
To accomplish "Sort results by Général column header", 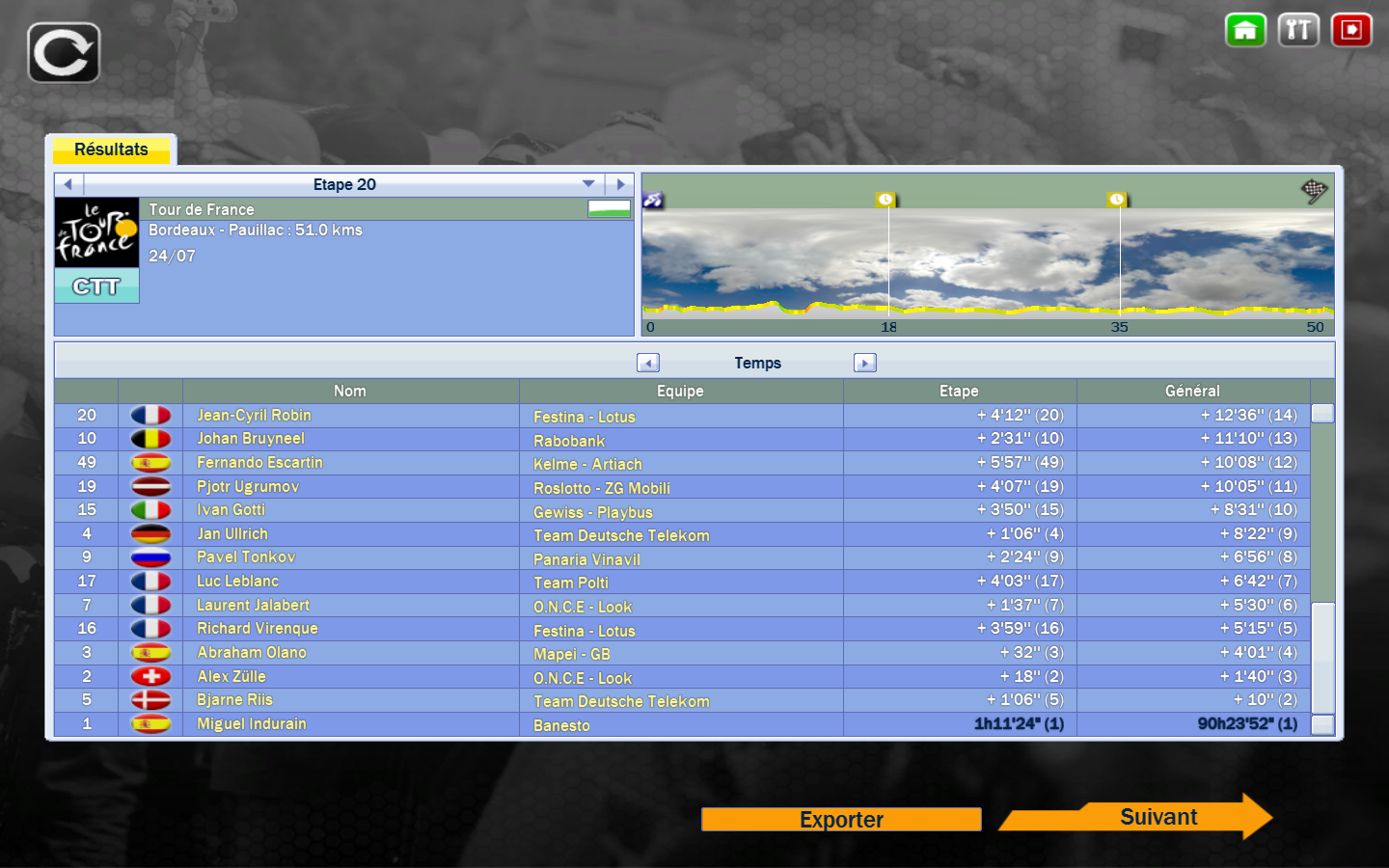I will (x=1192, y=391).
